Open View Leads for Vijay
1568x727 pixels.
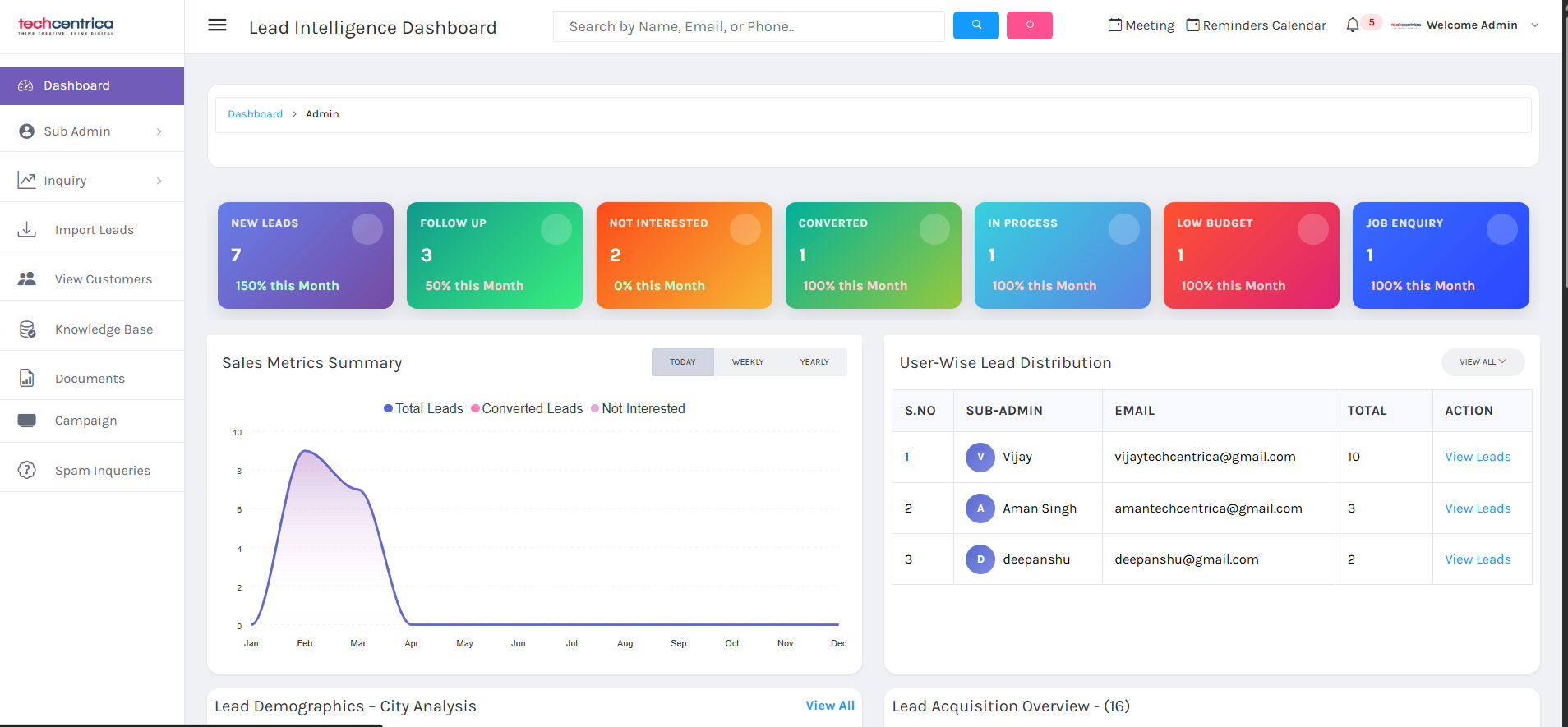[1478, 457]
